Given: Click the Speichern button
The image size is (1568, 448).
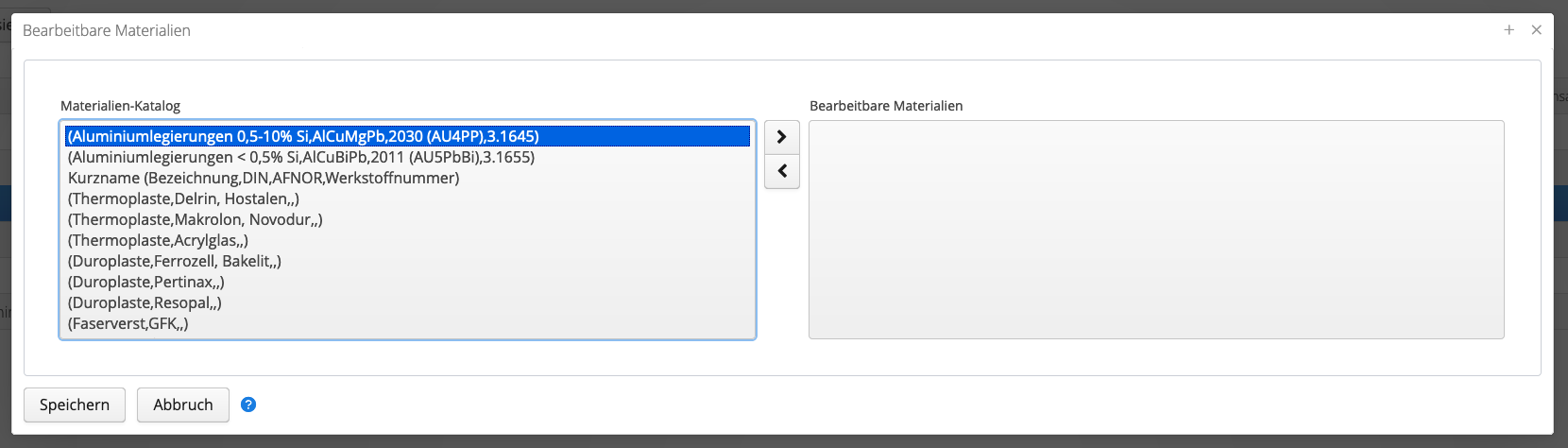Looking at the screenshot, I should [75, 405].
